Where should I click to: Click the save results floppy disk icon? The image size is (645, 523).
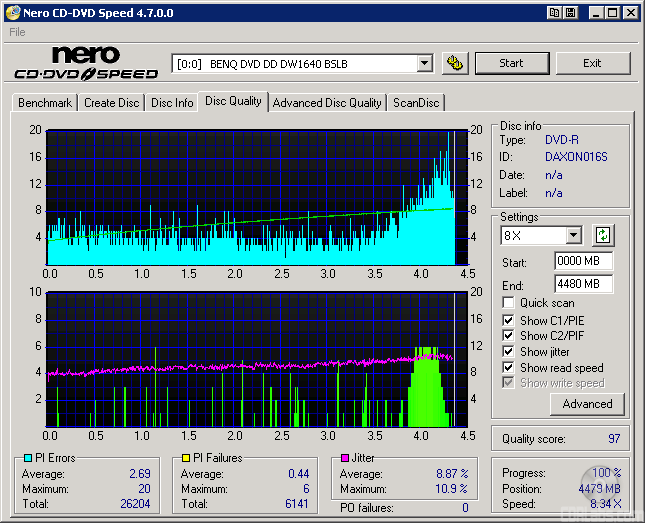(x=570, y=13)
